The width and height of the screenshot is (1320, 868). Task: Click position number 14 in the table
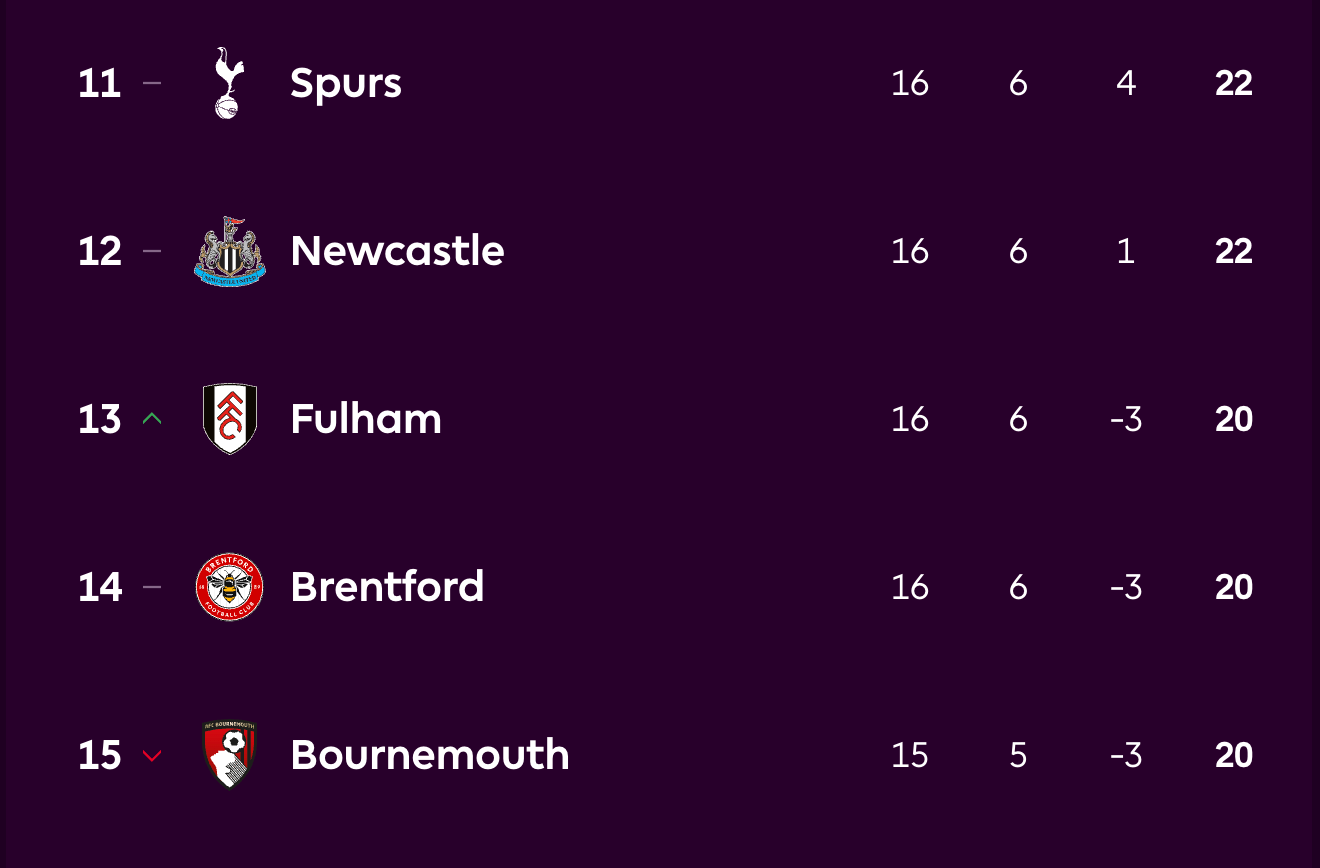click(x=100, y=587)
